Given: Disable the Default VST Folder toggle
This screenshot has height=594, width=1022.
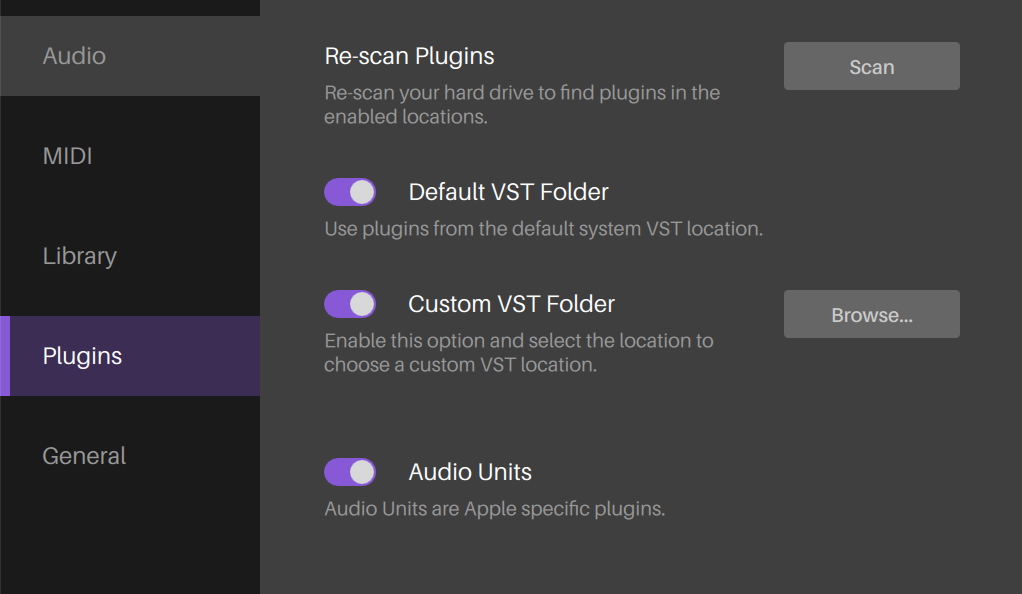Looking at the screenshot, I should coord(350,192).
